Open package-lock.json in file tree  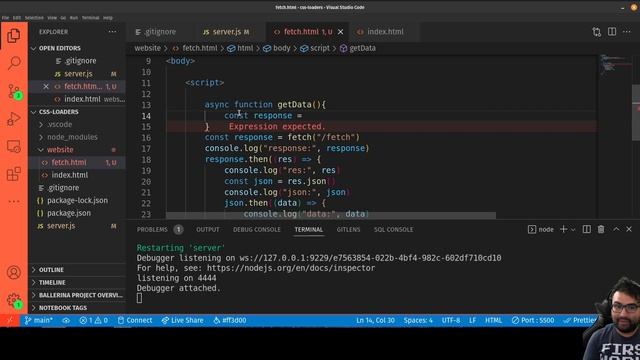coord(77,200)
